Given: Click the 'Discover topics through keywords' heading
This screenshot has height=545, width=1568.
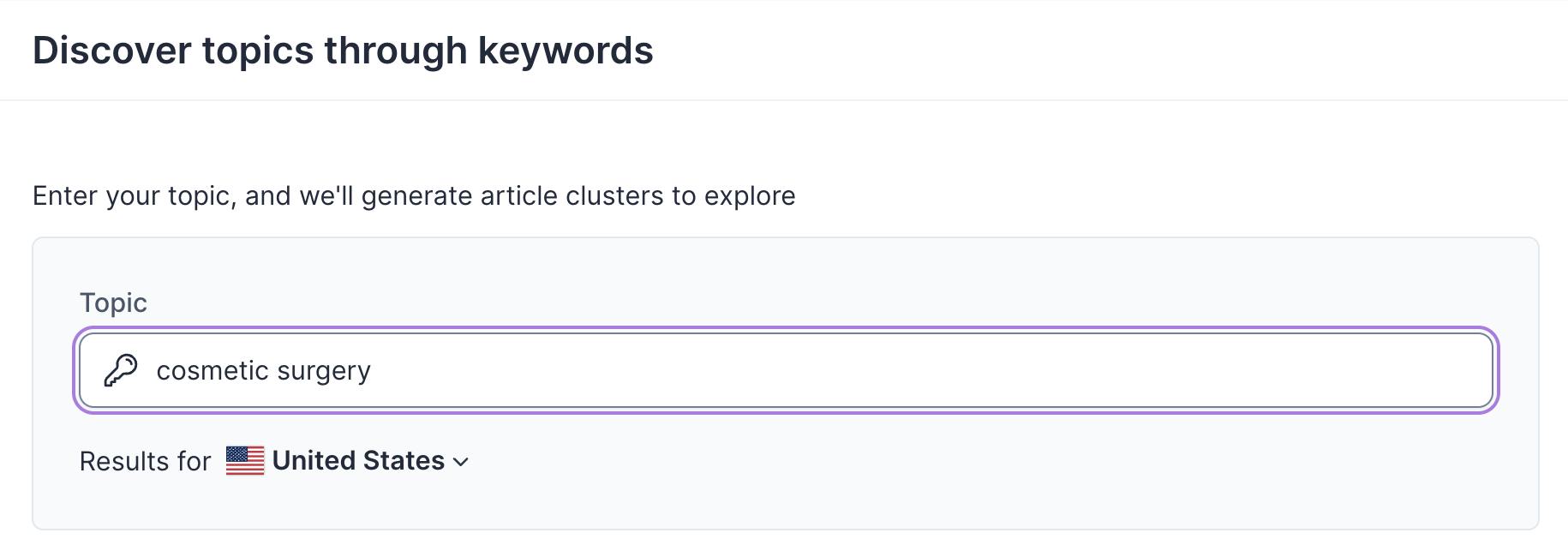Looking at the screenshot, I should click(343, 51).
